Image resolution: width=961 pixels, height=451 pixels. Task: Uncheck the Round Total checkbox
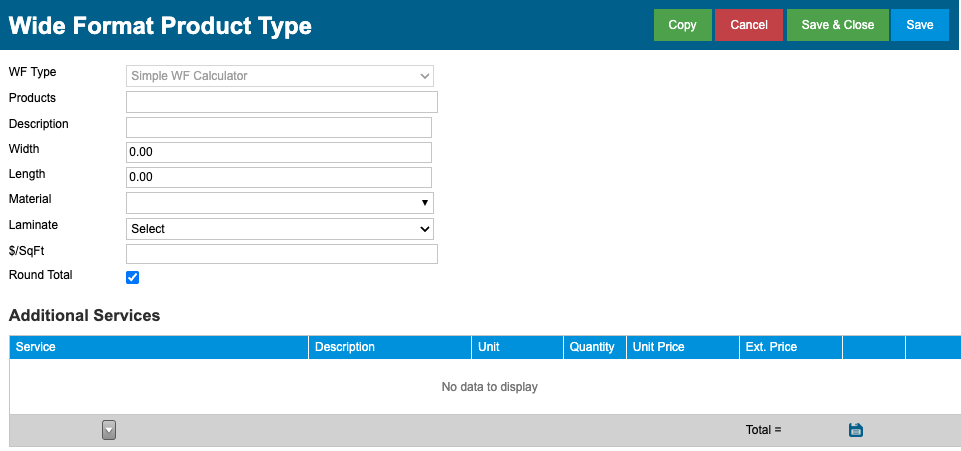(x=132, y=278)
